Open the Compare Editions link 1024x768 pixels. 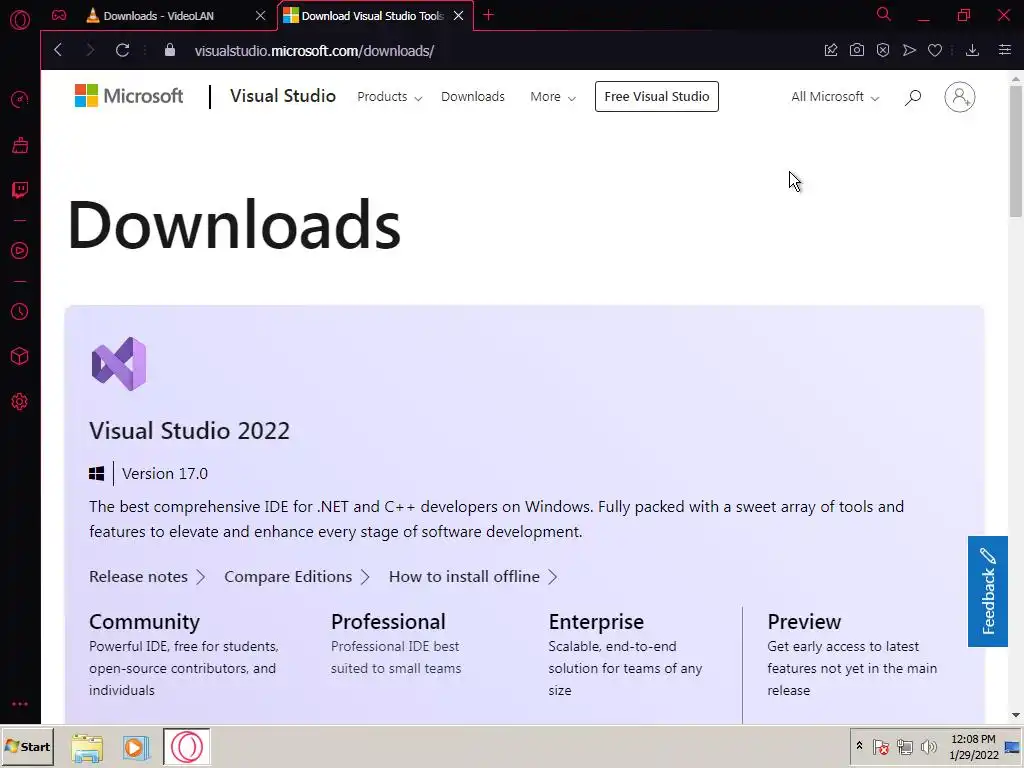296,577
